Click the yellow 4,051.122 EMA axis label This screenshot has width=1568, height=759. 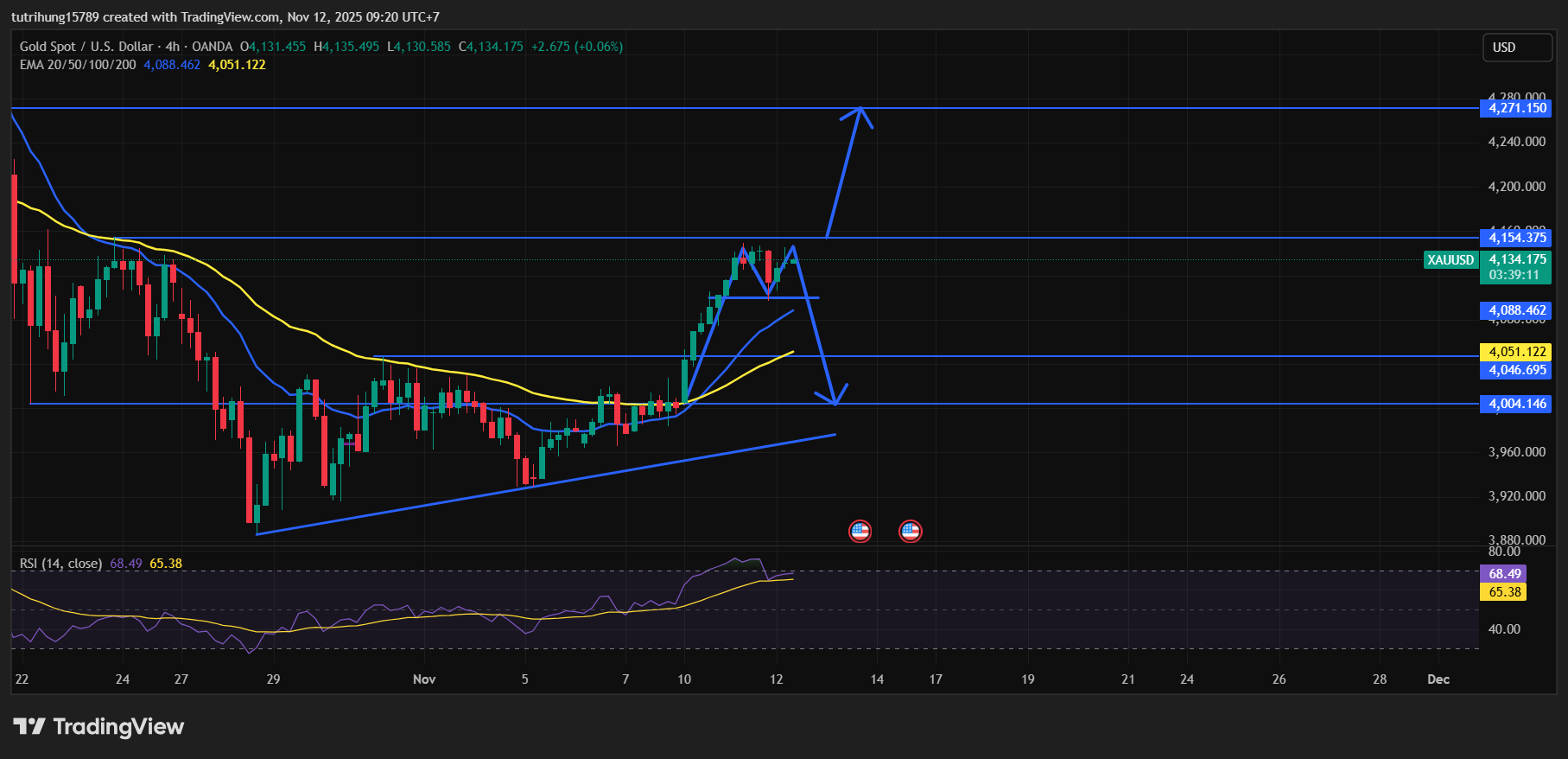coord(1516,352)
